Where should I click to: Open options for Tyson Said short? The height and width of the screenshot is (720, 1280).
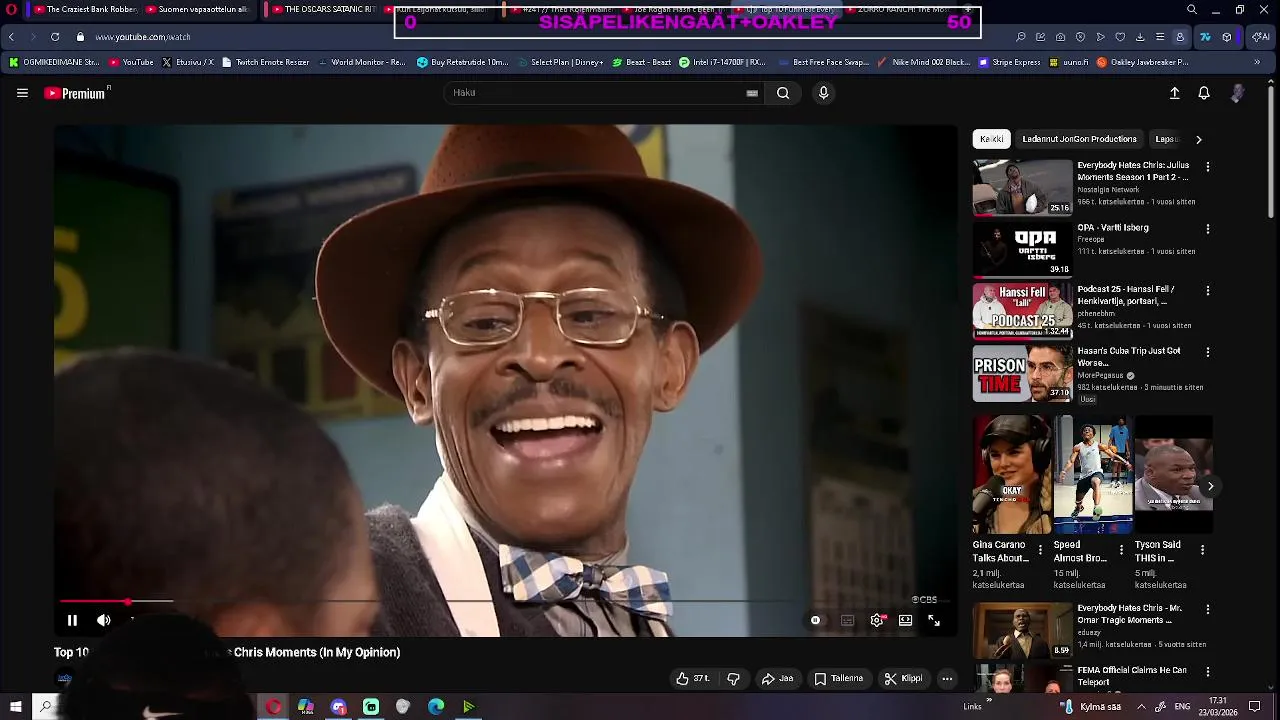(x=1202, y=550)
